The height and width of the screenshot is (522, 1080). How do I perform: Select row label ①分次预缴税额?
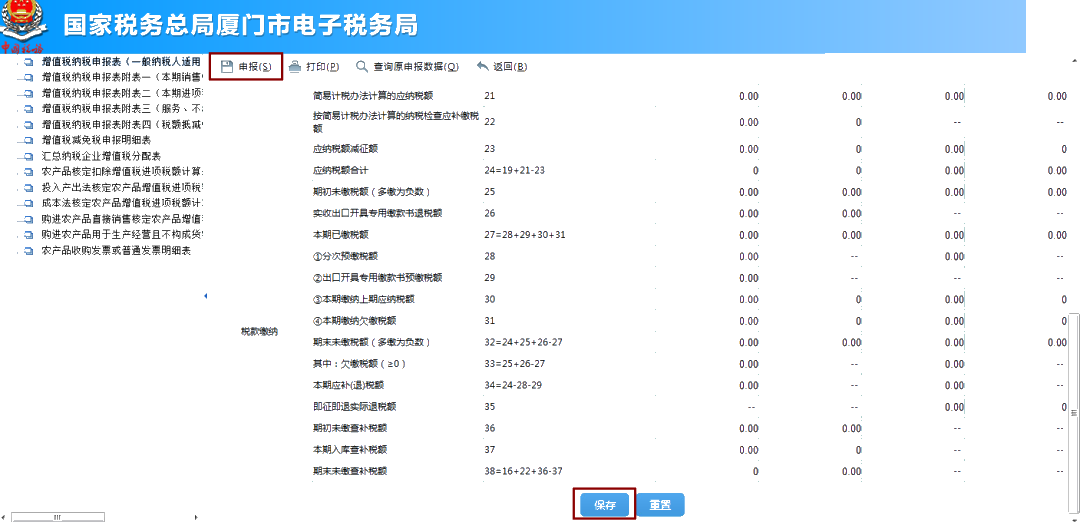(x=345, y=256)
